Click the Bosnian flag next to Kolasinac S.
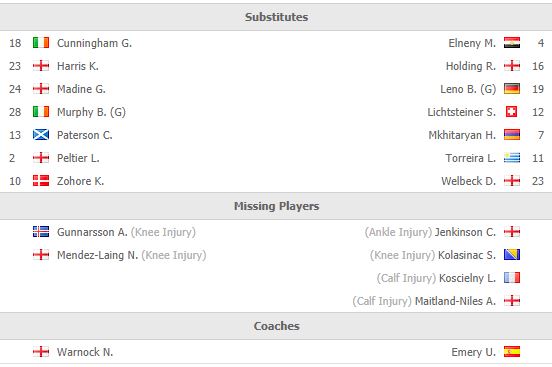Screen dimensions: 552x367 512,255
